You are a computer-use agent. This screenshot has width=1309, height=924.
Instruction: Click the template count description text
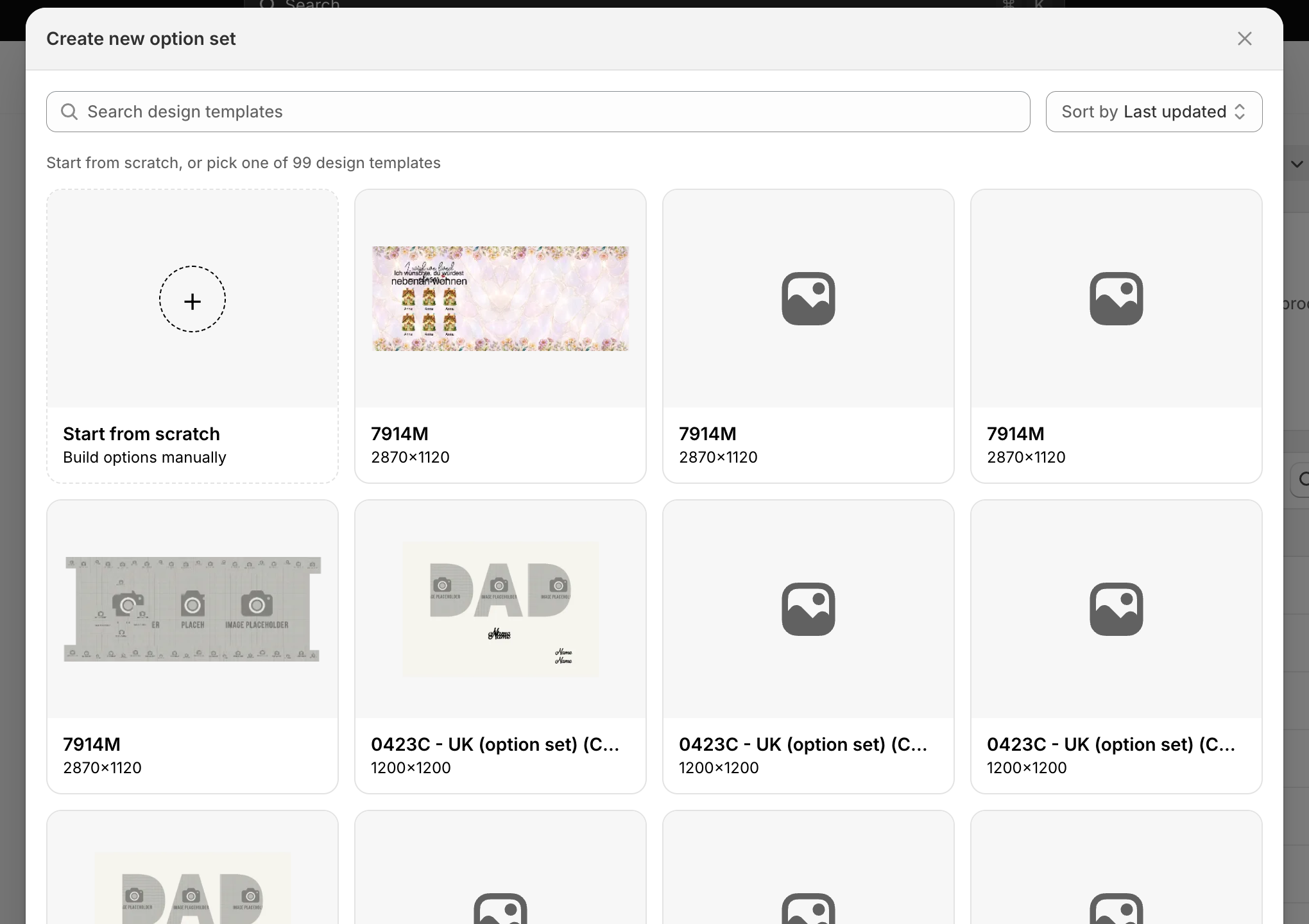243,163
